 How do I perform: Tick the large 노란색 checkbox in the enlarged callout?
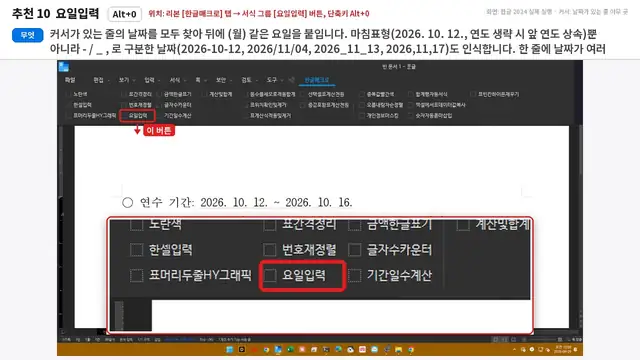point(136,224)
